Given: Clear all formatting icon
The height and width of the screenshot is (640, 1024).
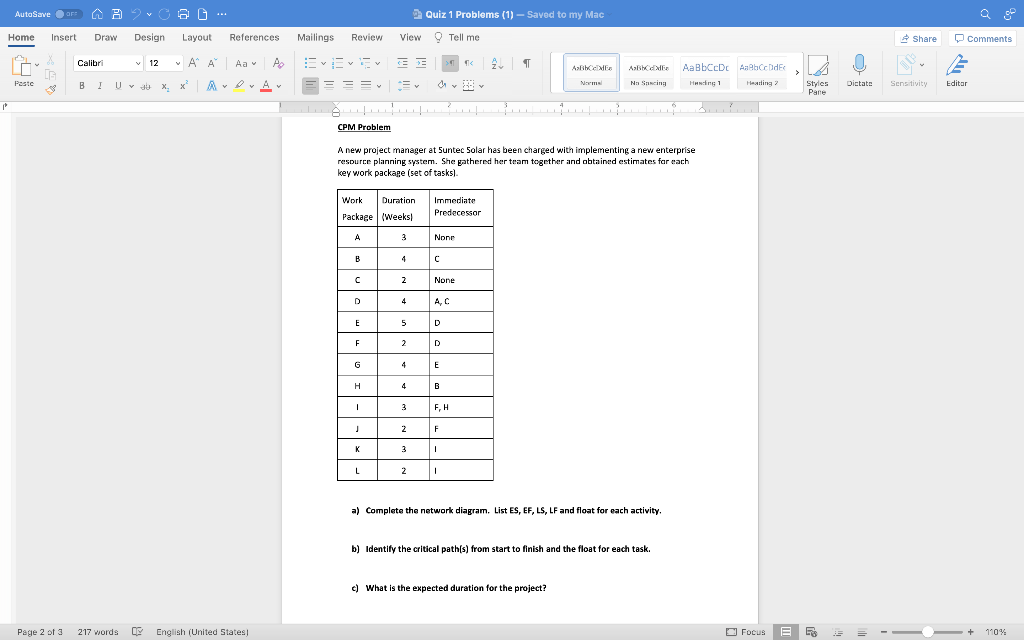Looking at the screenshot, I should (278, 63).
